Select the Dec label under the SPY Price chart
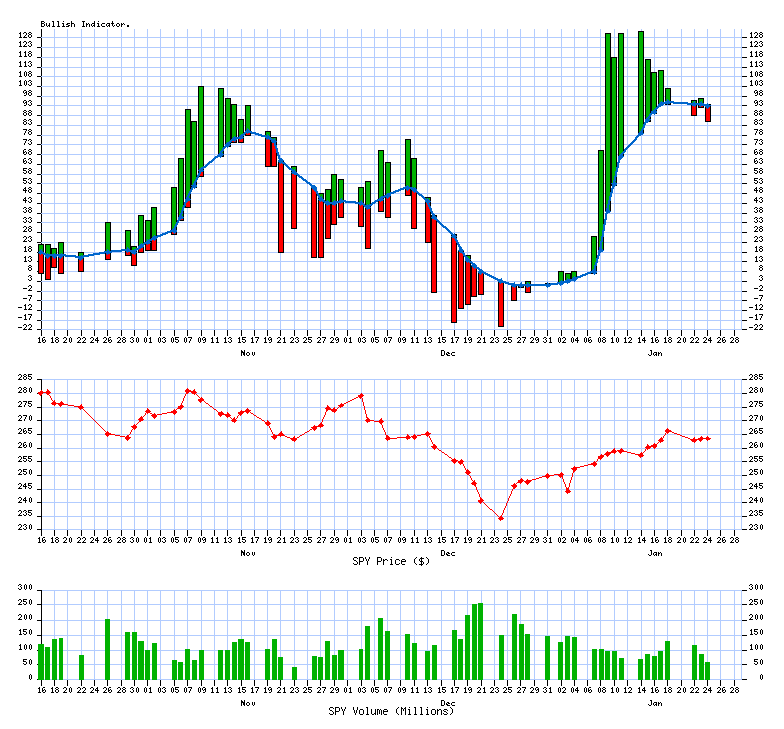This screenshot has height=729, width=784. pos(448,552)
